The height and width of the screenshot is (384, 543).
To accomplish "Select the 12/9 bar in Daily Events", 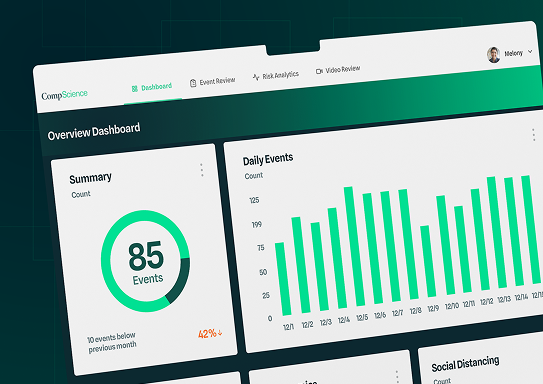I will click(428, 261).
